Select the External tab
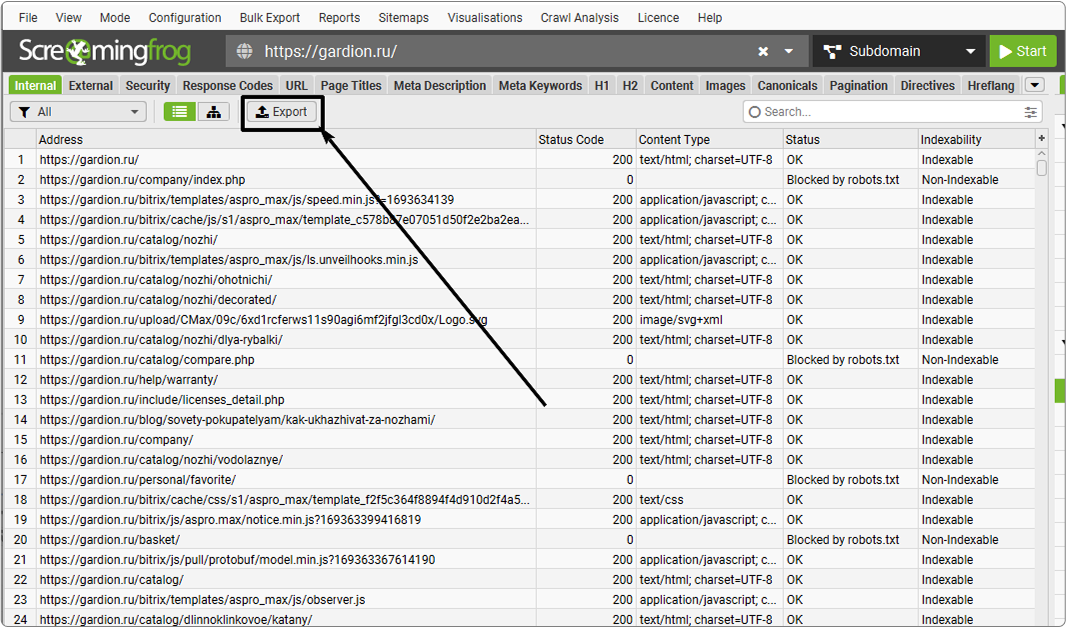 90,86
